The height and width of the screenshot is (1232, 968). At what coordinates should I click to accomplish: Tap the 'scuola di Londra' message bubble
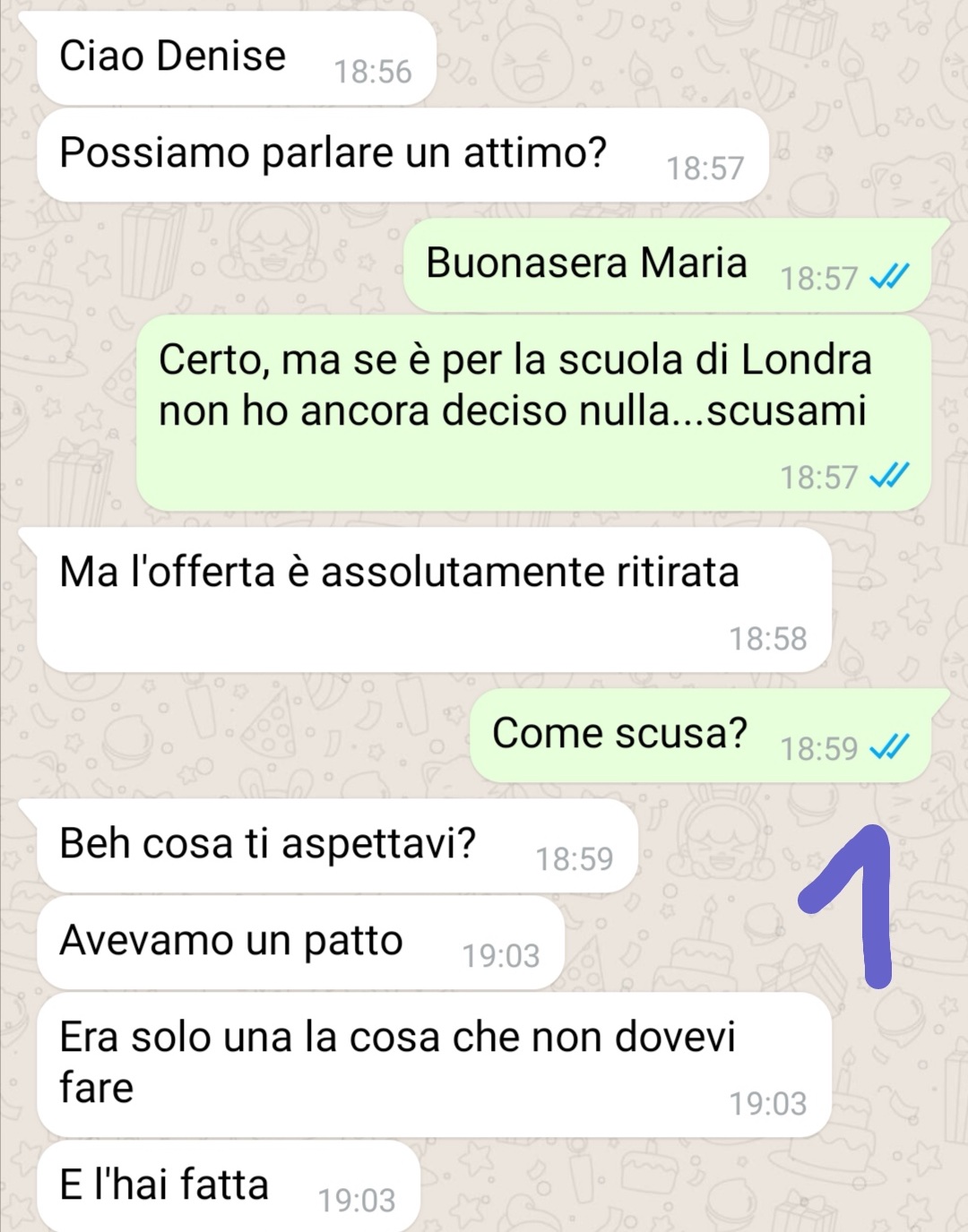[533, 413]
